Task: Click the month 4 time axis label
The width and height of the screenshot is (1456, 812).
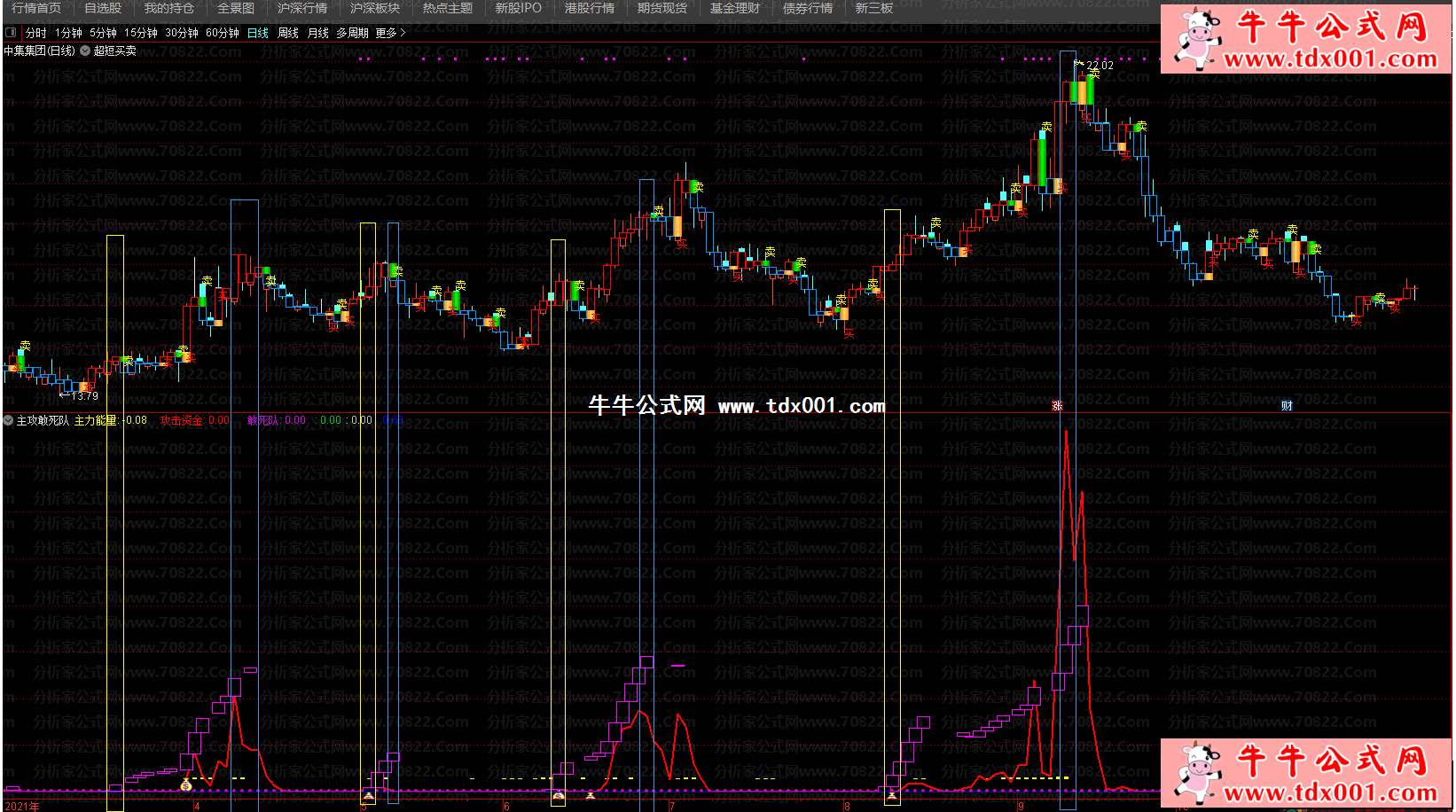Action: [197, 806]
